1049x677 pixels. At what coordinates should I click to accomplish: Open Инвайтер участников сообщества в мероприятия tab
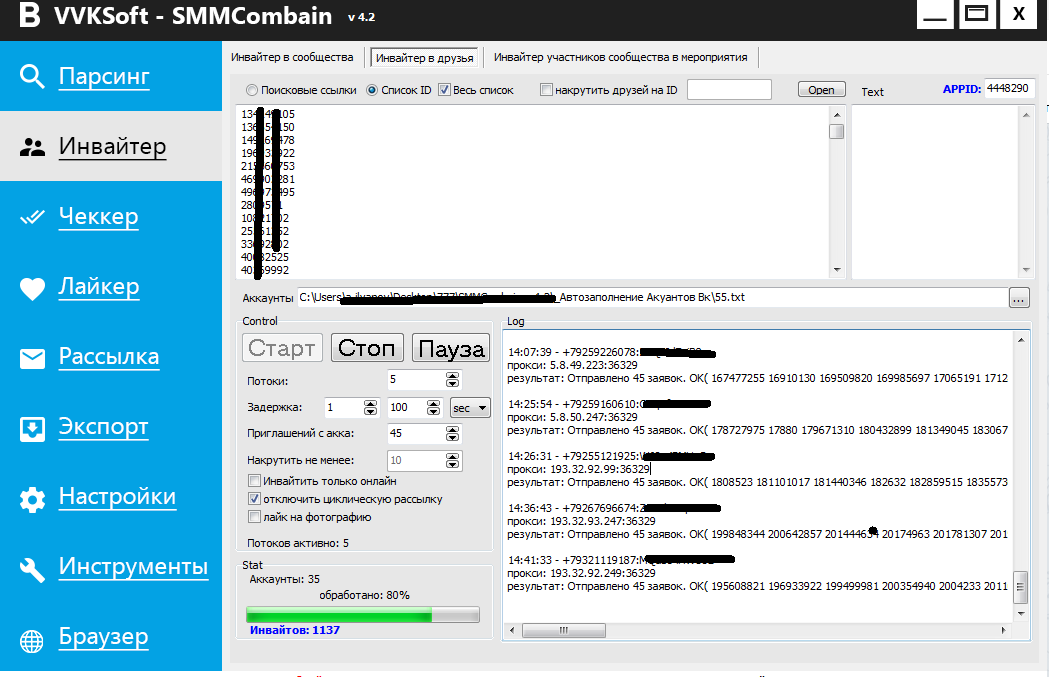pos(620,57)
